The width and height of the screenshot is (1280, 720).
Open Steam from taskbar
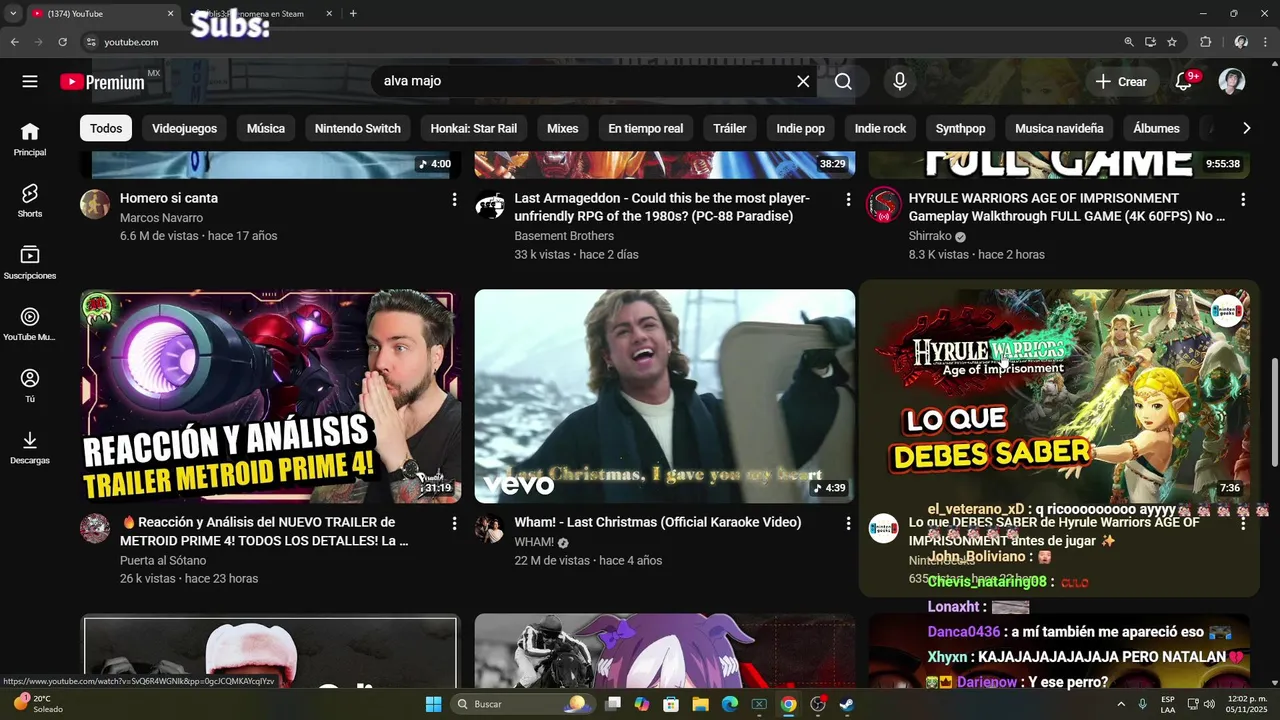(x=847, y=704)
